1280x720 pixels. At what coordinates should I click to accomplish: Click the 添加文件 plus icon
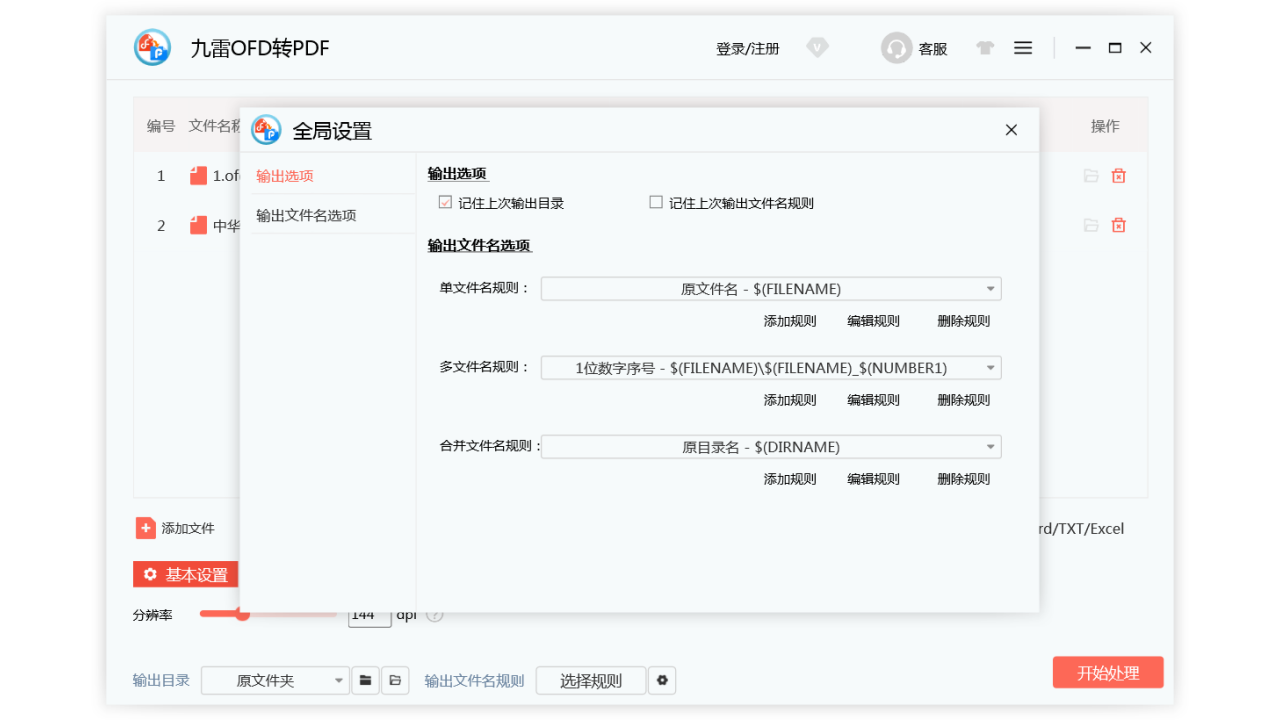pyautogui.click(x=145, y=527)
